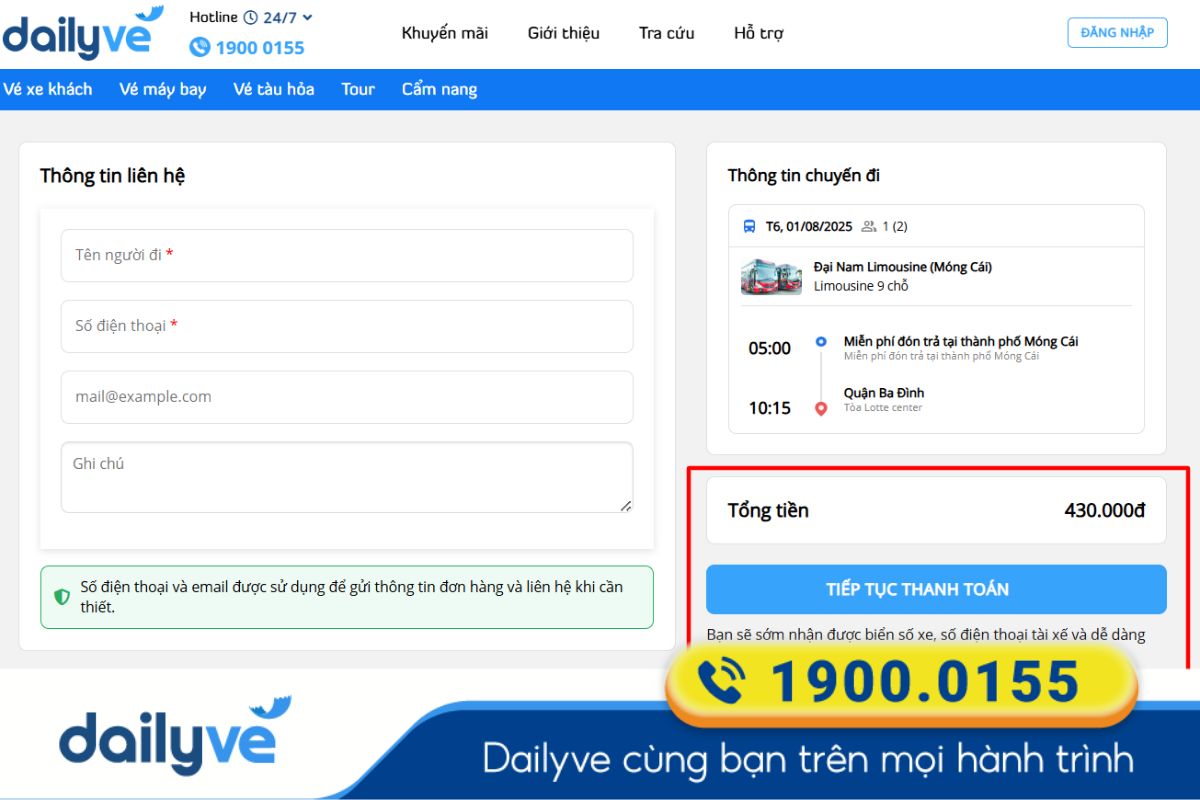The image size is (1200, 800).
Task: Switch to the Vé máy bay tab
Action: coord(161,89)
